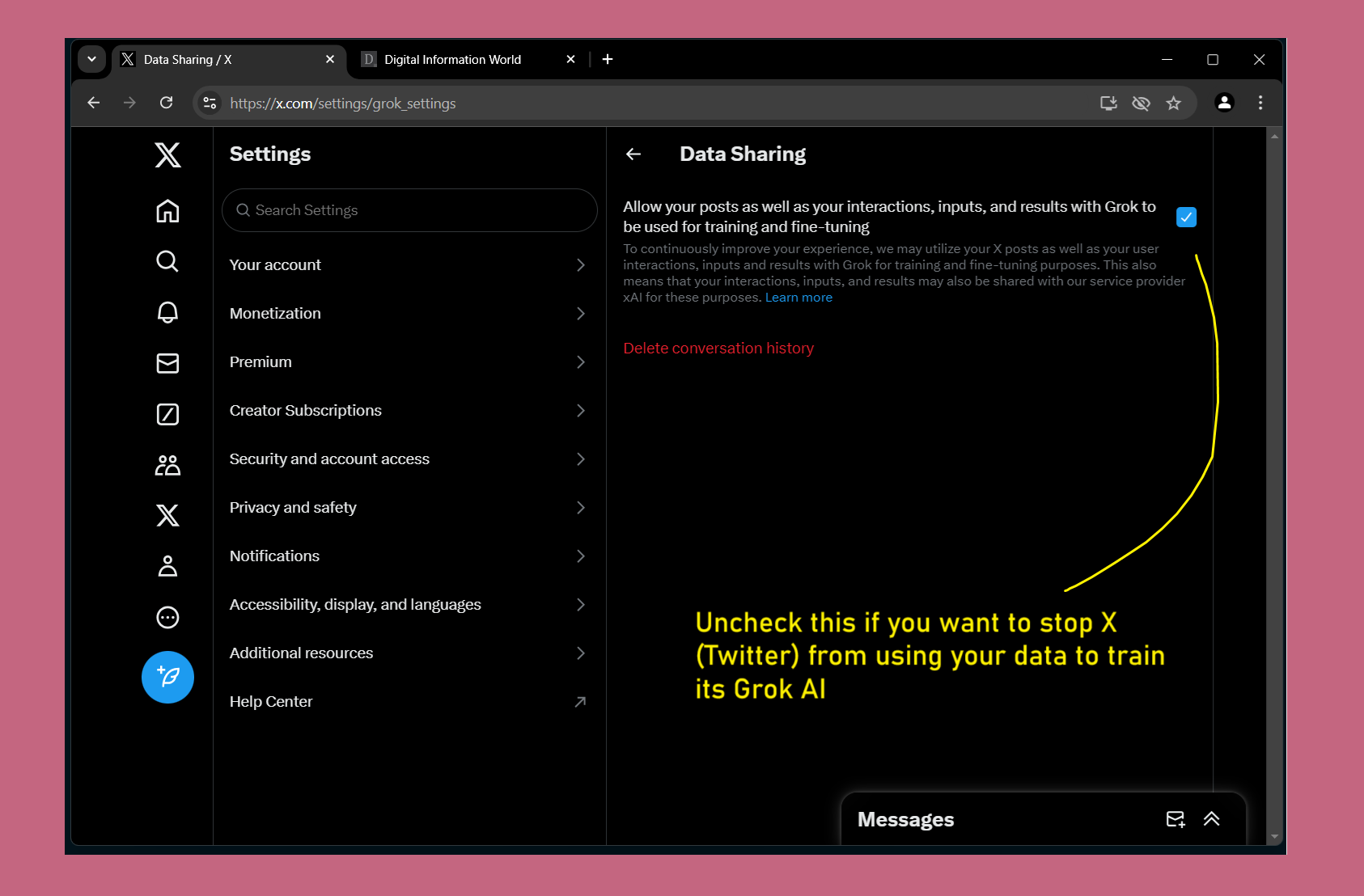1364x896 pixels.
Task: Close the Data Sharing / X tab
Action: 330,59
